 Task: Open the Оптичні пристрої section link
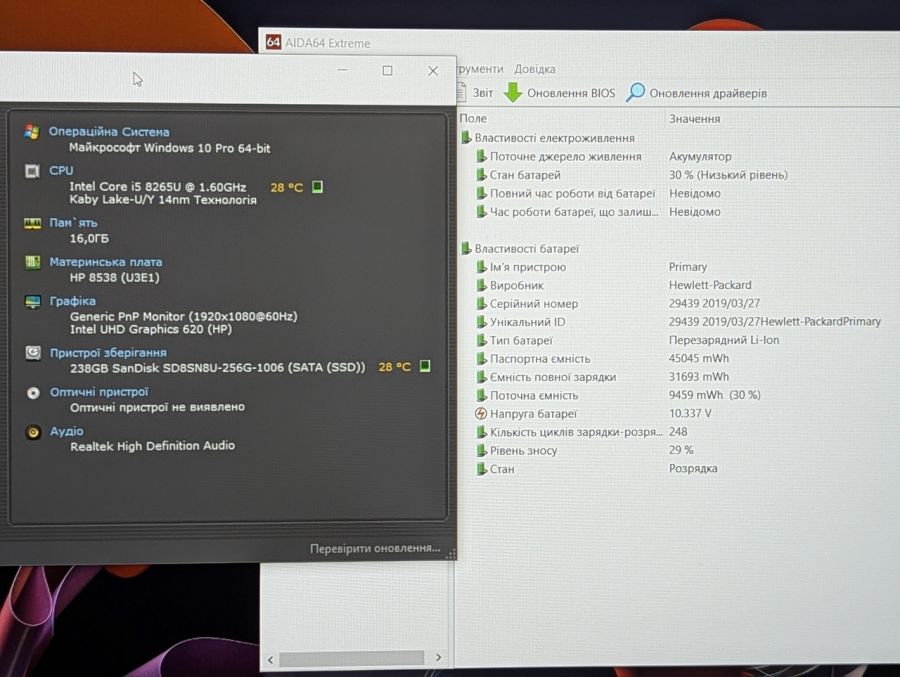coord(99,392)
